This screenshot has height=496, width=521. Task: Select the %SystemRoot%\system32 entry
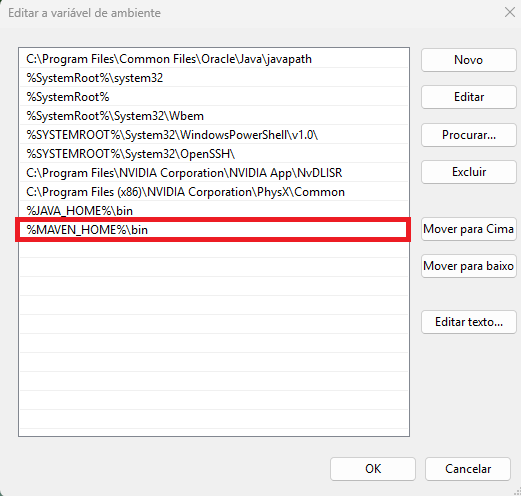(x=213, y=78)
